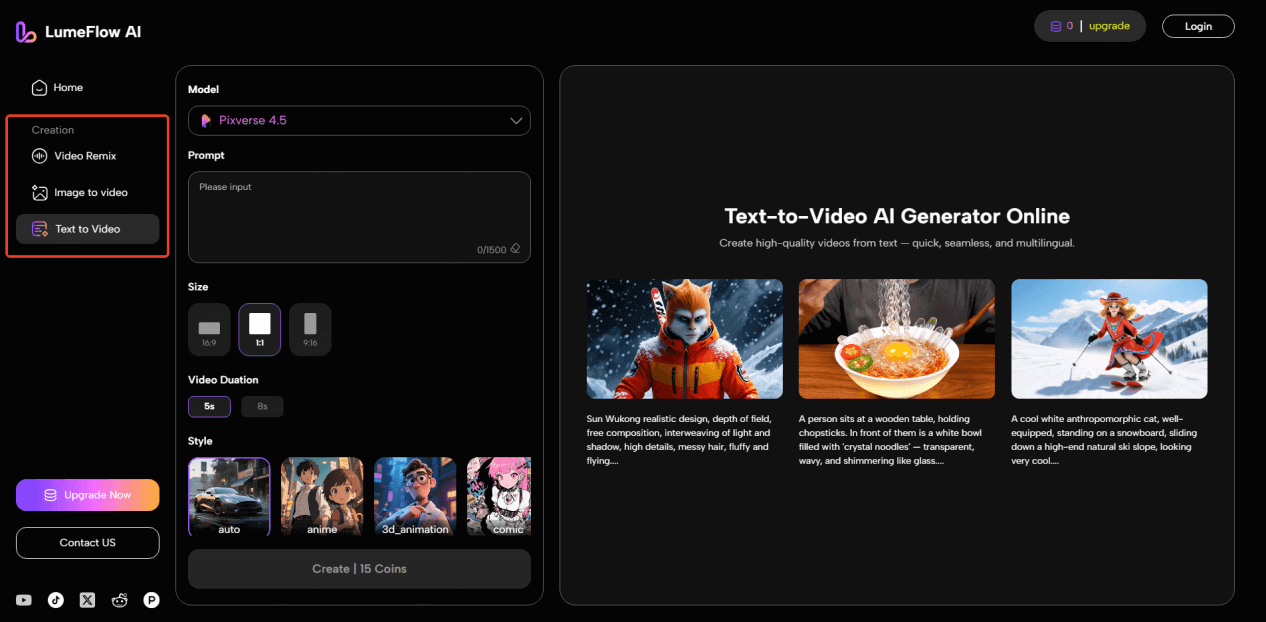Select the 9:16 portrait size option
The image size is (1266, 622).
click(x=310, y=330)
